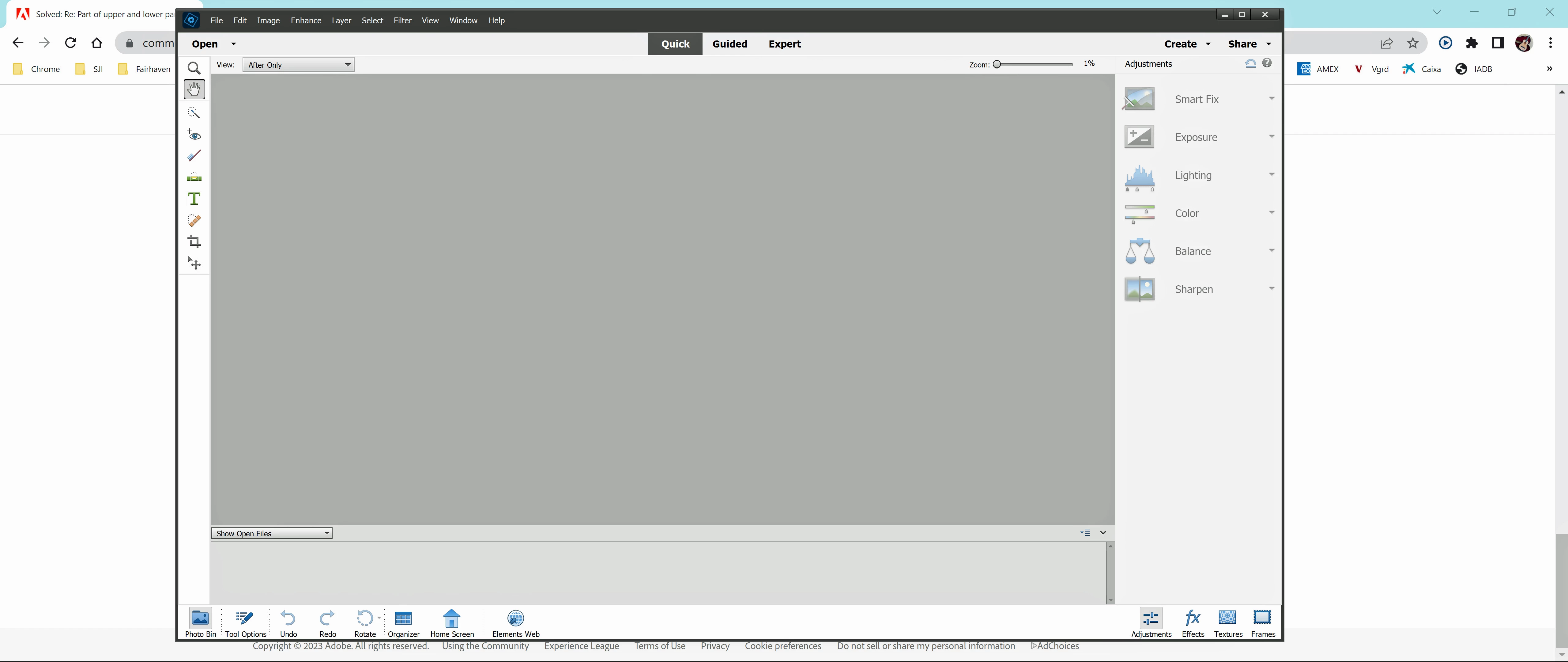Select the Spot Healing Brush tool
Viewport: 1568px width, 662px height.
click(x=194, y=220)
